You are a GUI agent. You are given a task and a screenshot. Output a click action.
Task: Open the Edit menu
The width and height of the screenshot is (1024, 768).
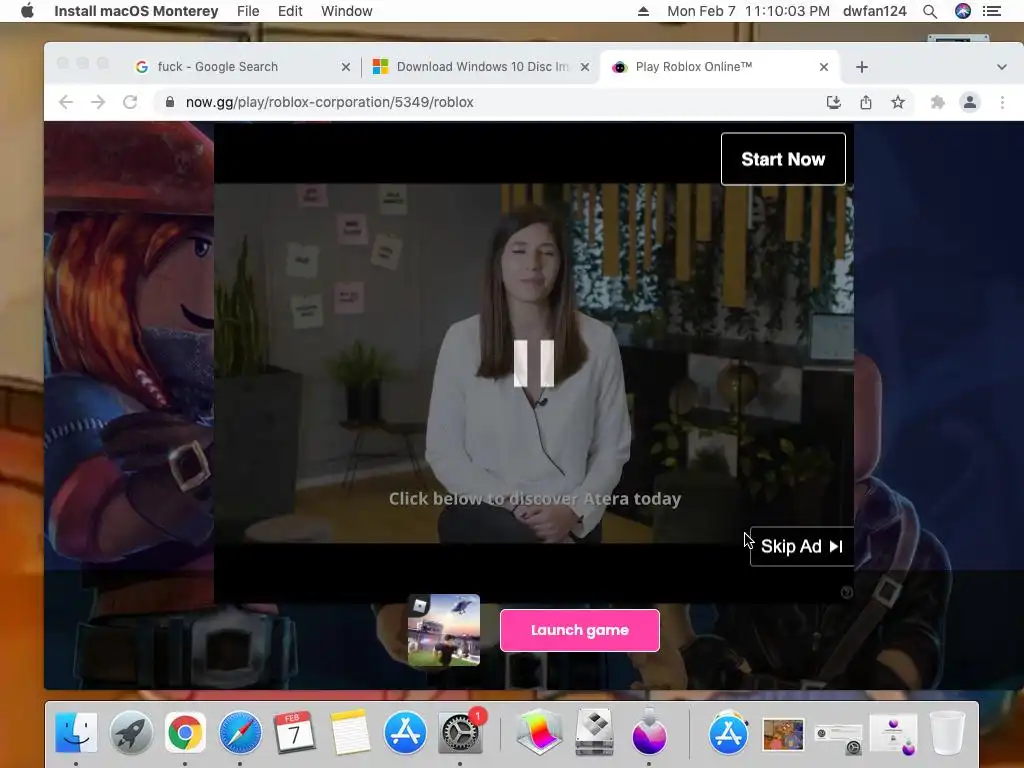[290, 11]
